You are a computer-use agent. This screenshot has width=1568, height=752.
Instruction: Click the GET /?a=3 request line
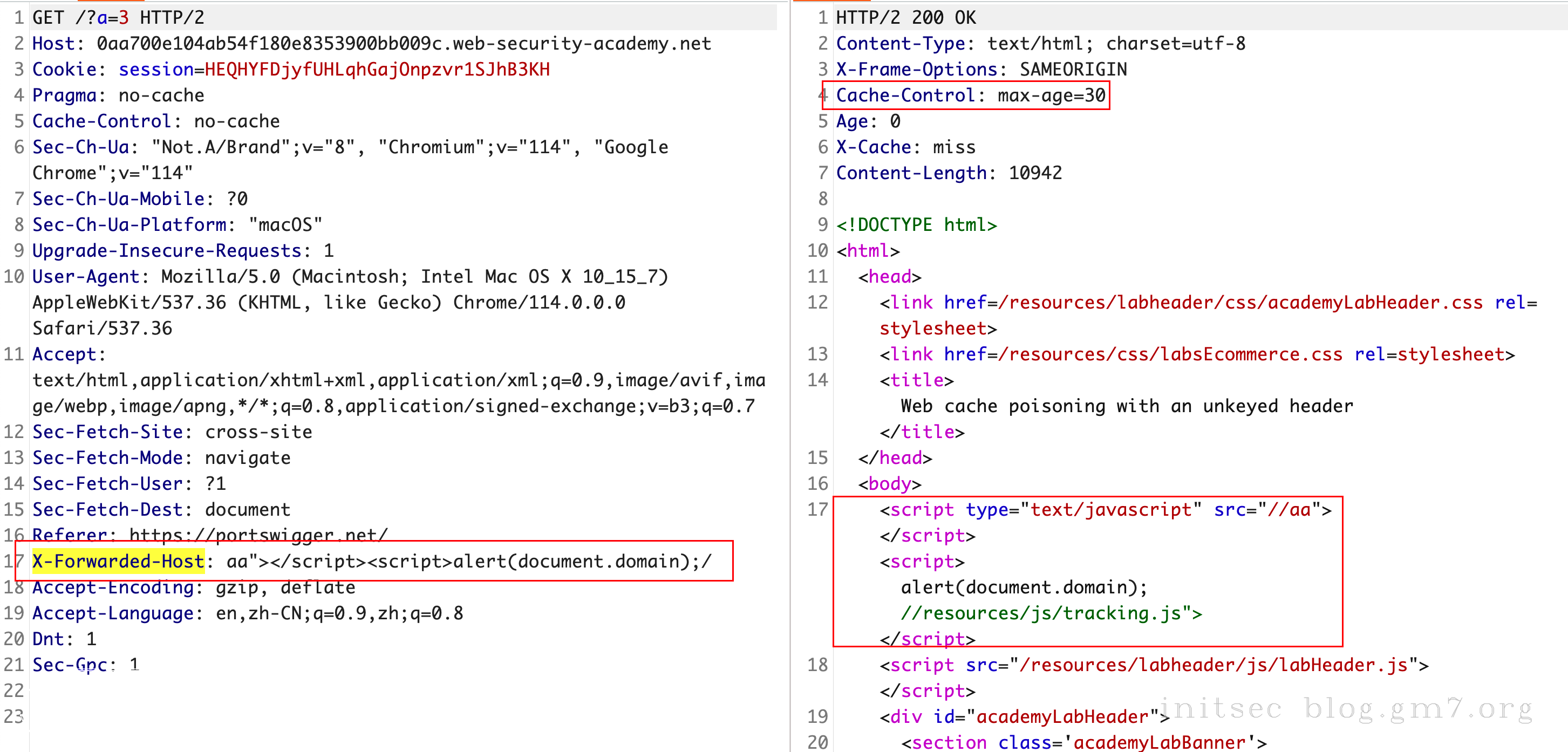tap(118, 17)
